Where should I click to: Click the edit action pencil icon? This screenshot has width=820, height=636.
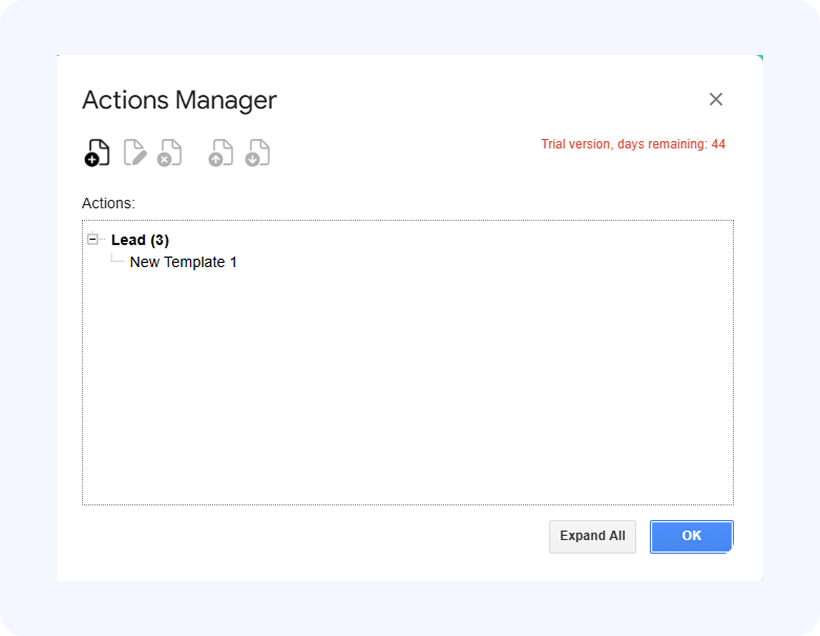pos(135,153)
